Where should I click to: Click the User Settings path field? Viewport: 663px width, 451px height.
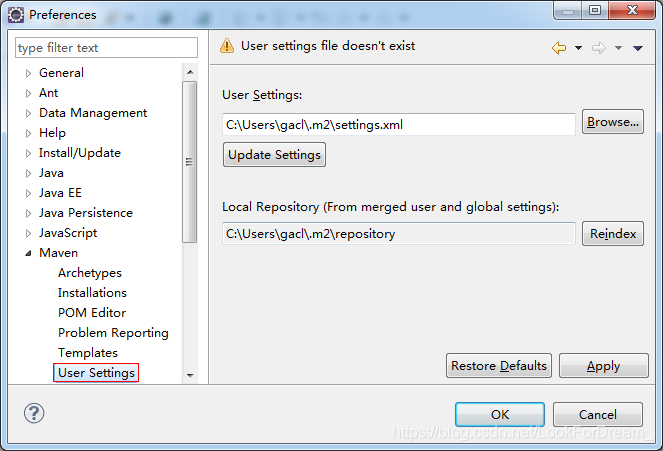tap(399, 124)
